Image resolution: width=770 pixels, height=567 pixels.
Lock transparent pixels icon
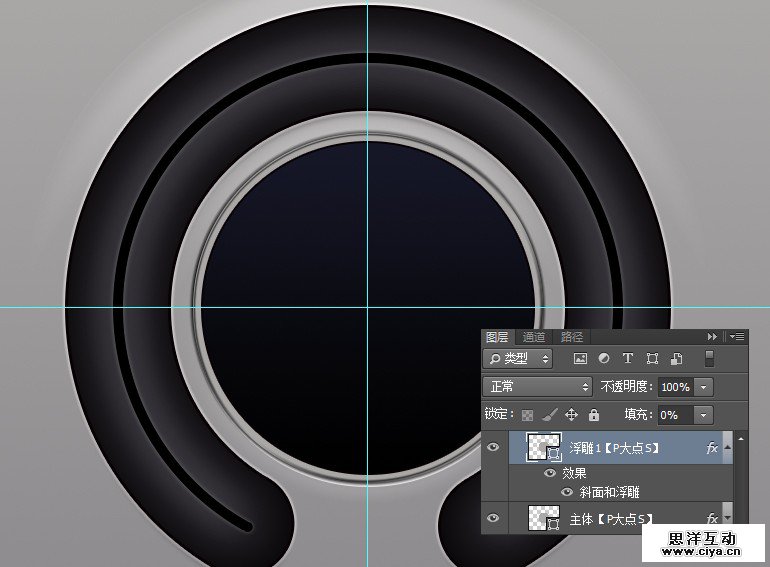pyautogui.click(x=527, y=414)
